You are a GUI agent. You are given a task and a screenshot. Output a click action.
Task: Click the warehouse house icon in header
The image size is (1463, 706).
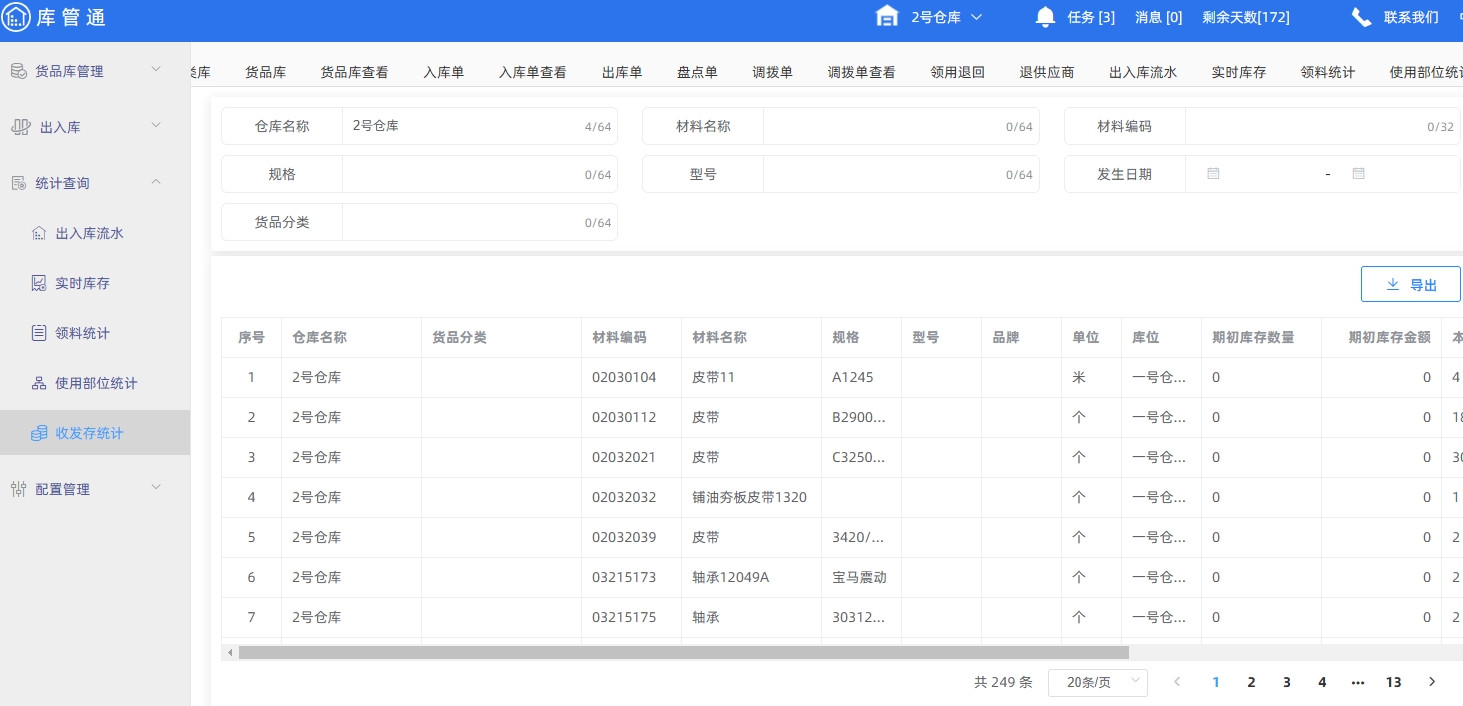pyautogui.click(x=887, y=16)
